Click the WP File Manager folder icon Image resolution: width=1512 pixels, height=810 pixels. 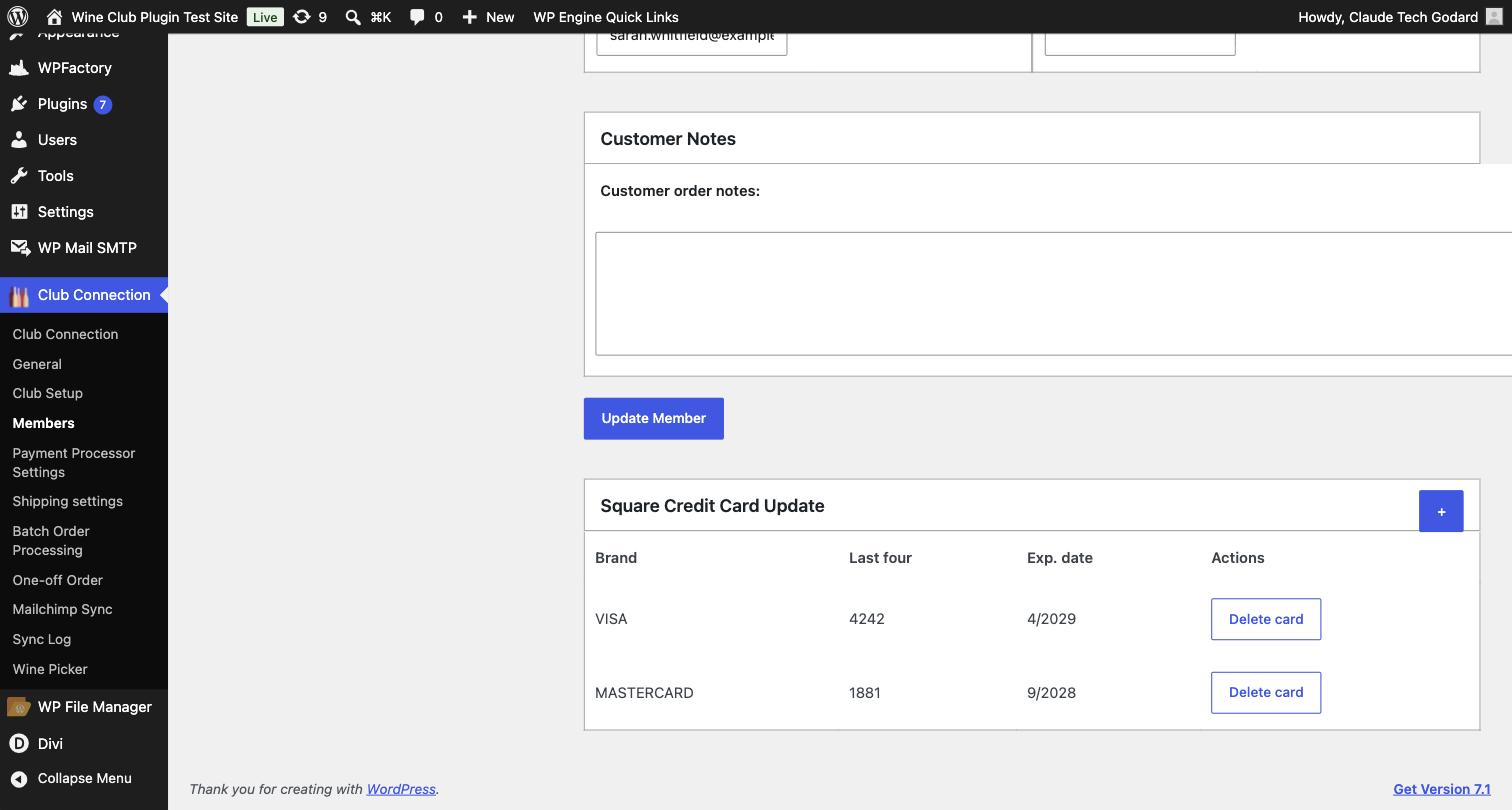coord(19,707)
